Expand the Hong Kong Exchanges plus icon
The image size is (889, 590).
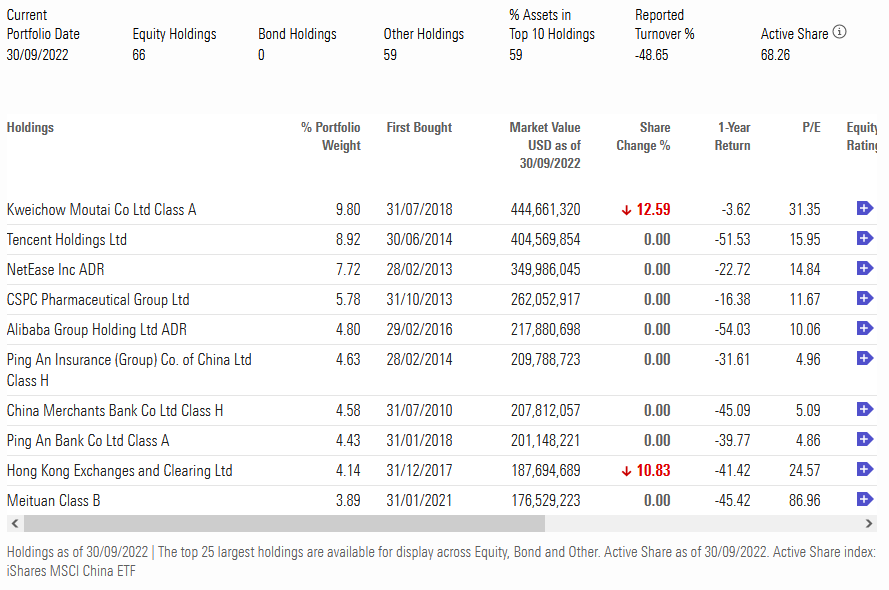[865, 469]
